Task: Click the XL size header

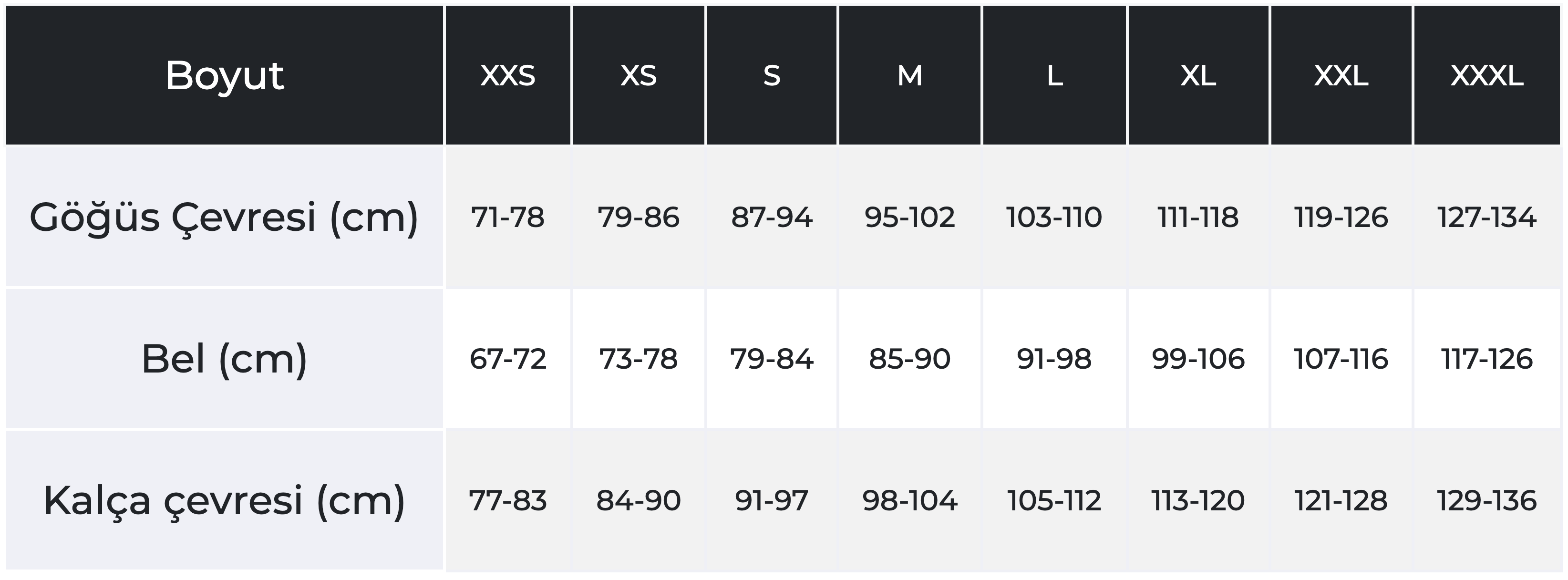Action: pos(1198,75)
